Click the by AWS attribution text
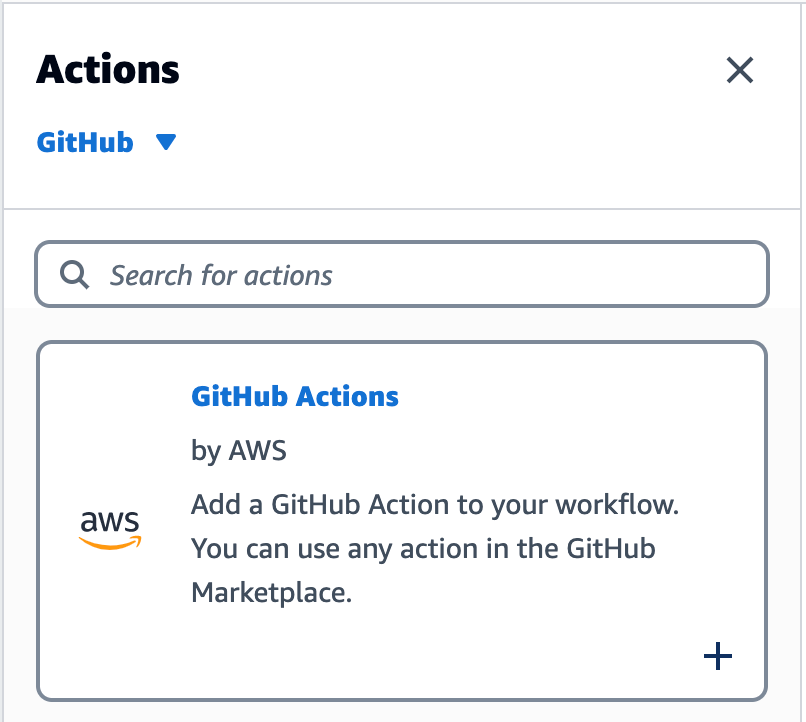This screenshot has height=722, width=806. [238, 451]
